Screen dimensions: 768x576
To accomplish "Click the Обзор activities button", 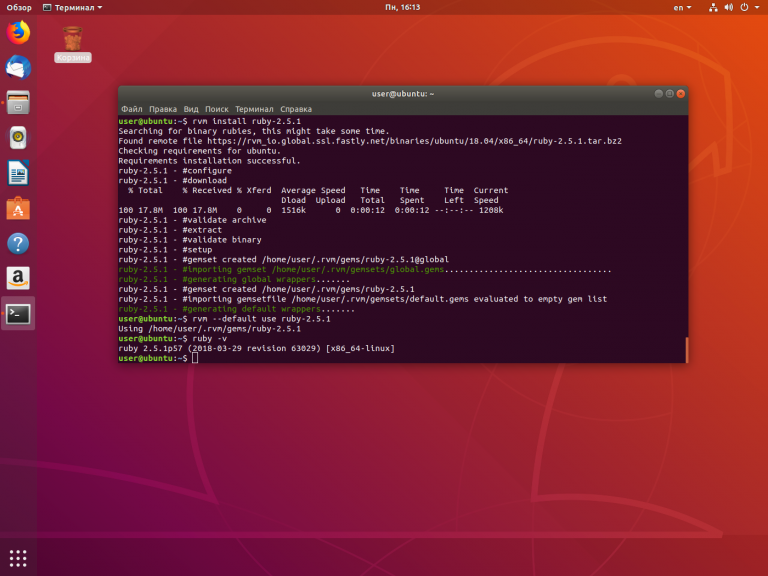I will coord(19,7).
